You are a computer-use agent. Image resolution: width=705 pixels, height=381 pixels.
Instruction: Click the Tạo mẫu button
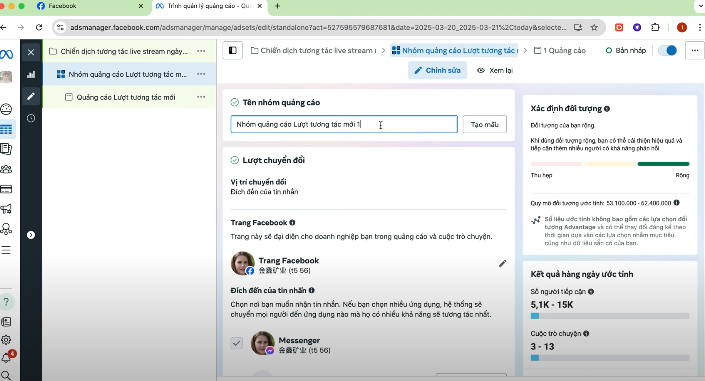click(485, 124)
